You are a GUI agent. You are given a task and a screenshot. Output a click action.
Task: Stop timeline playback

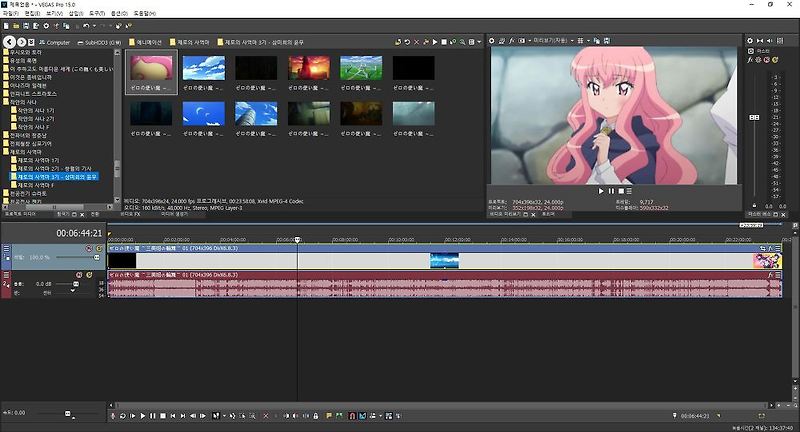pos(163,416)
